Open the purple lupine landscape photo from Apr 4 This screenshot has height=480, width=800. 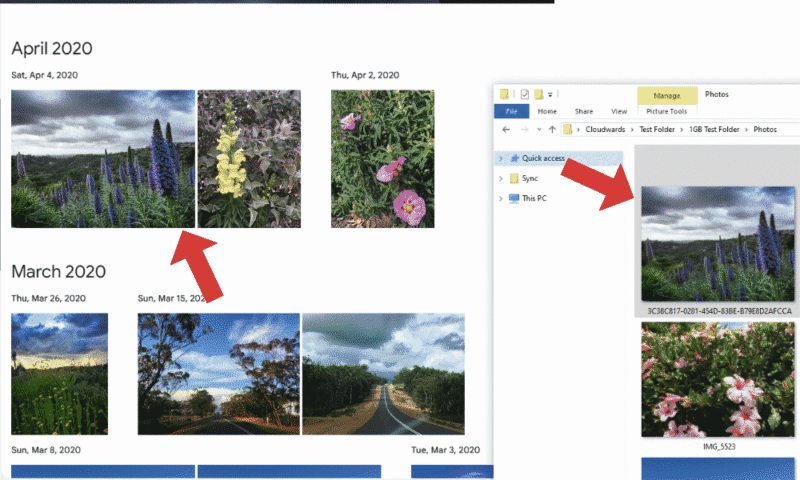103,159
